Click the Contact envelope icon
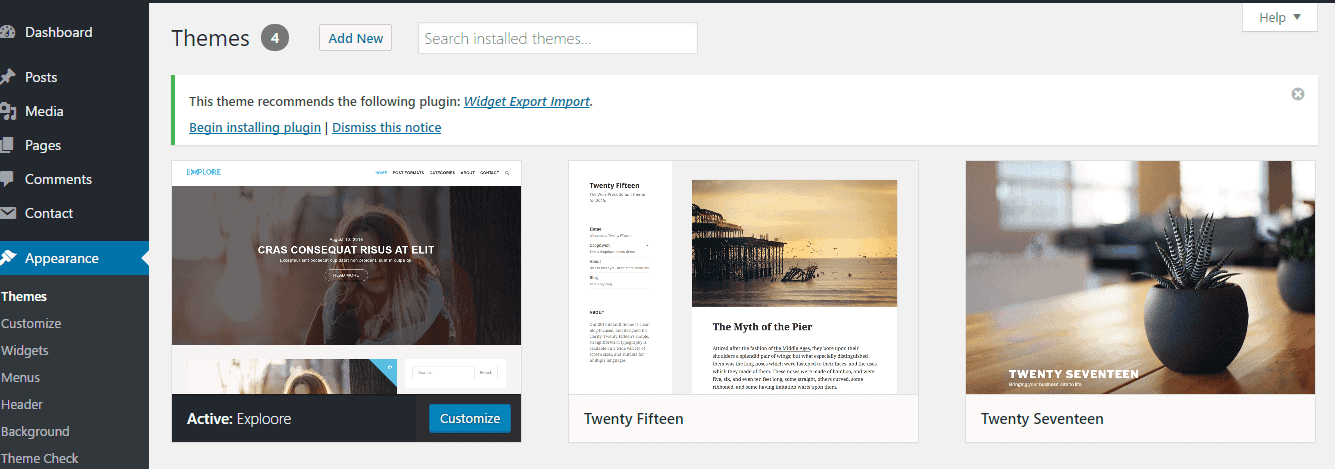Image resolution: width=1335 pixels, height=469 pixels. tap(7, 213)
